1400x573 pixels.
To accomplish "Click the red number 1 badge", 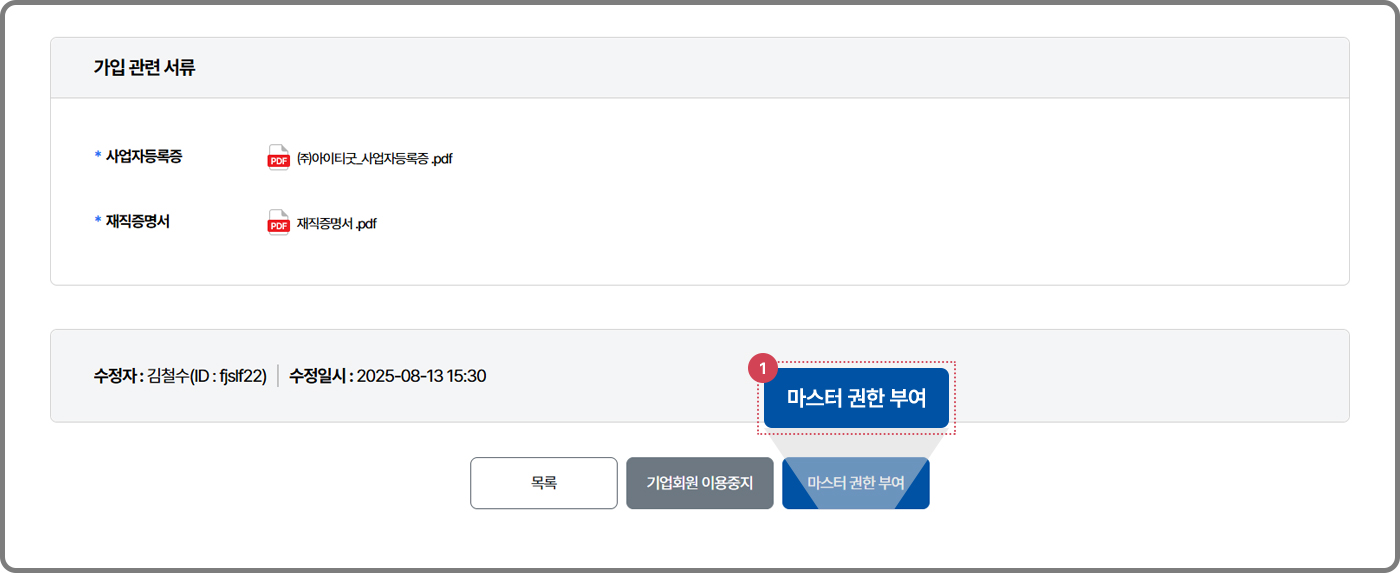I will (763, 369).
